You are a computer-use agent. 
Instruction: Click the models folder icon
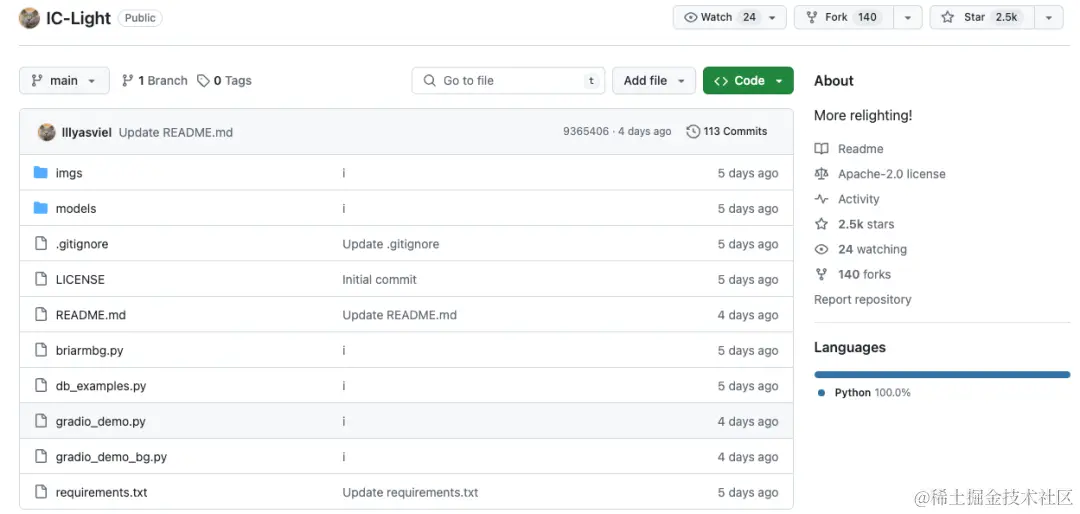[41, 208]
